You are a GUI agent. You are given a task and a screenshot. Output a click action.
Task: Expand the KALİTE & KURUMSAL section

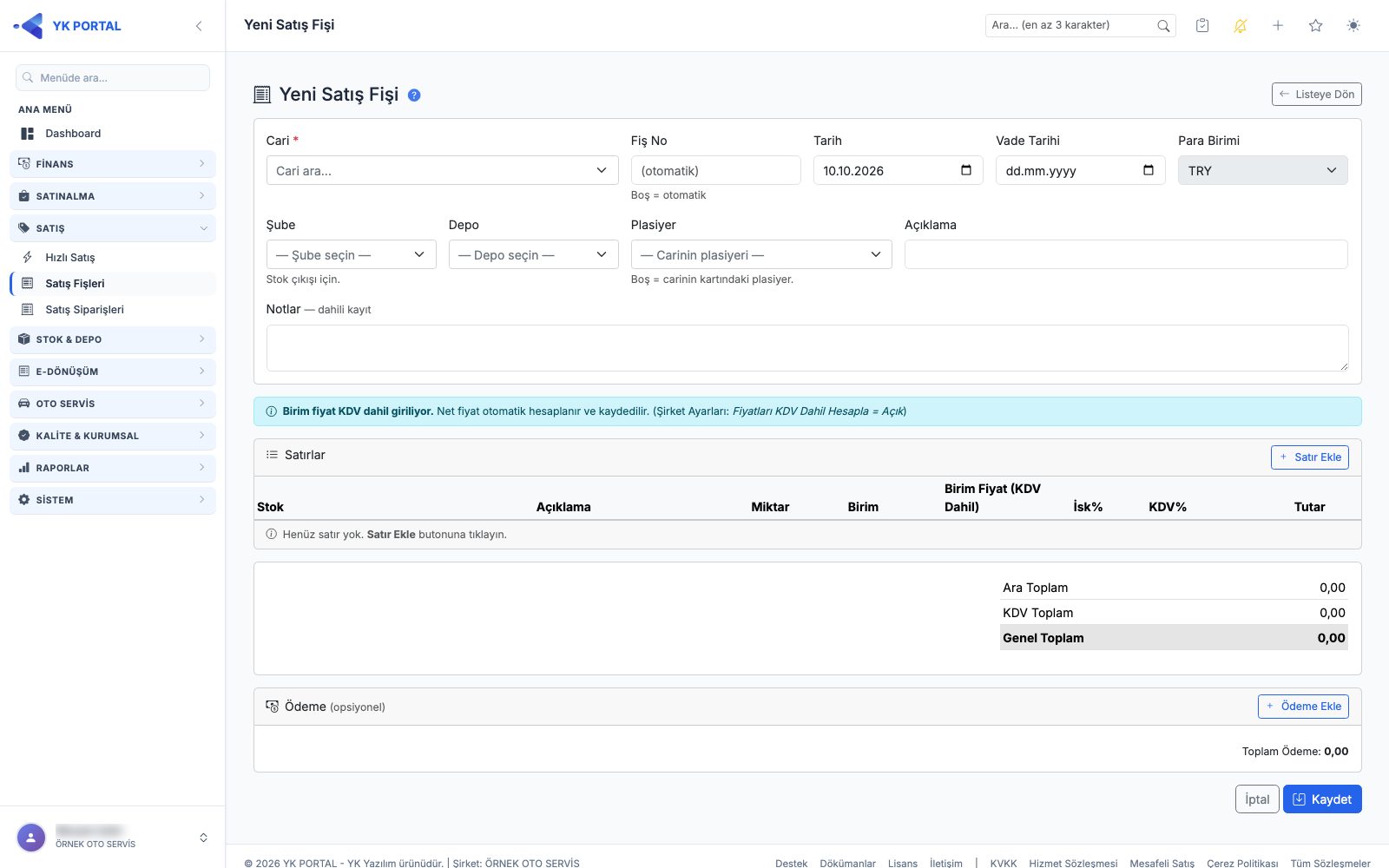(x=113, y=436)
